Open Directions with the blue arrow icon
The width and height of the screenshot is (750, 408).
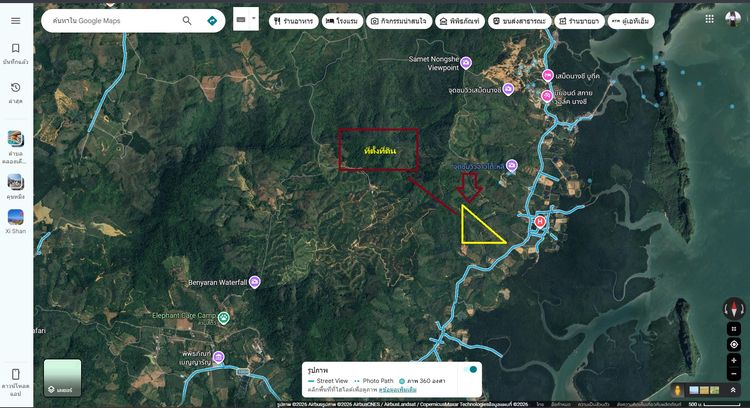(212, 21)
